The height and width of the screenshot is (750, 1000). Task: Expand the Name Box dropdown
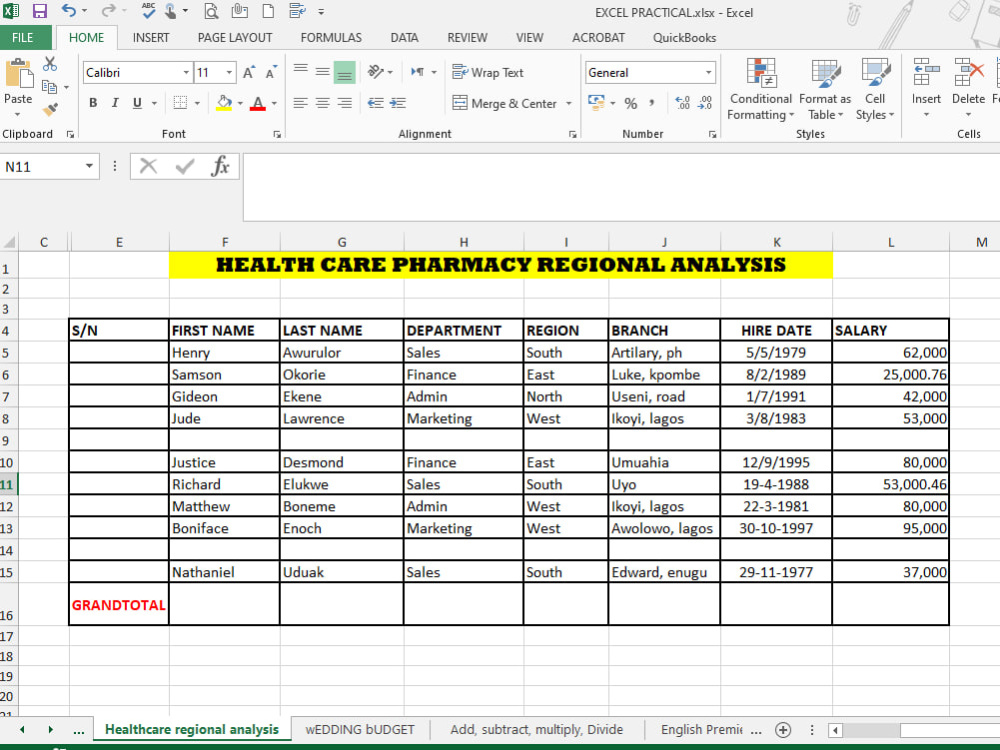coord(89,166)
